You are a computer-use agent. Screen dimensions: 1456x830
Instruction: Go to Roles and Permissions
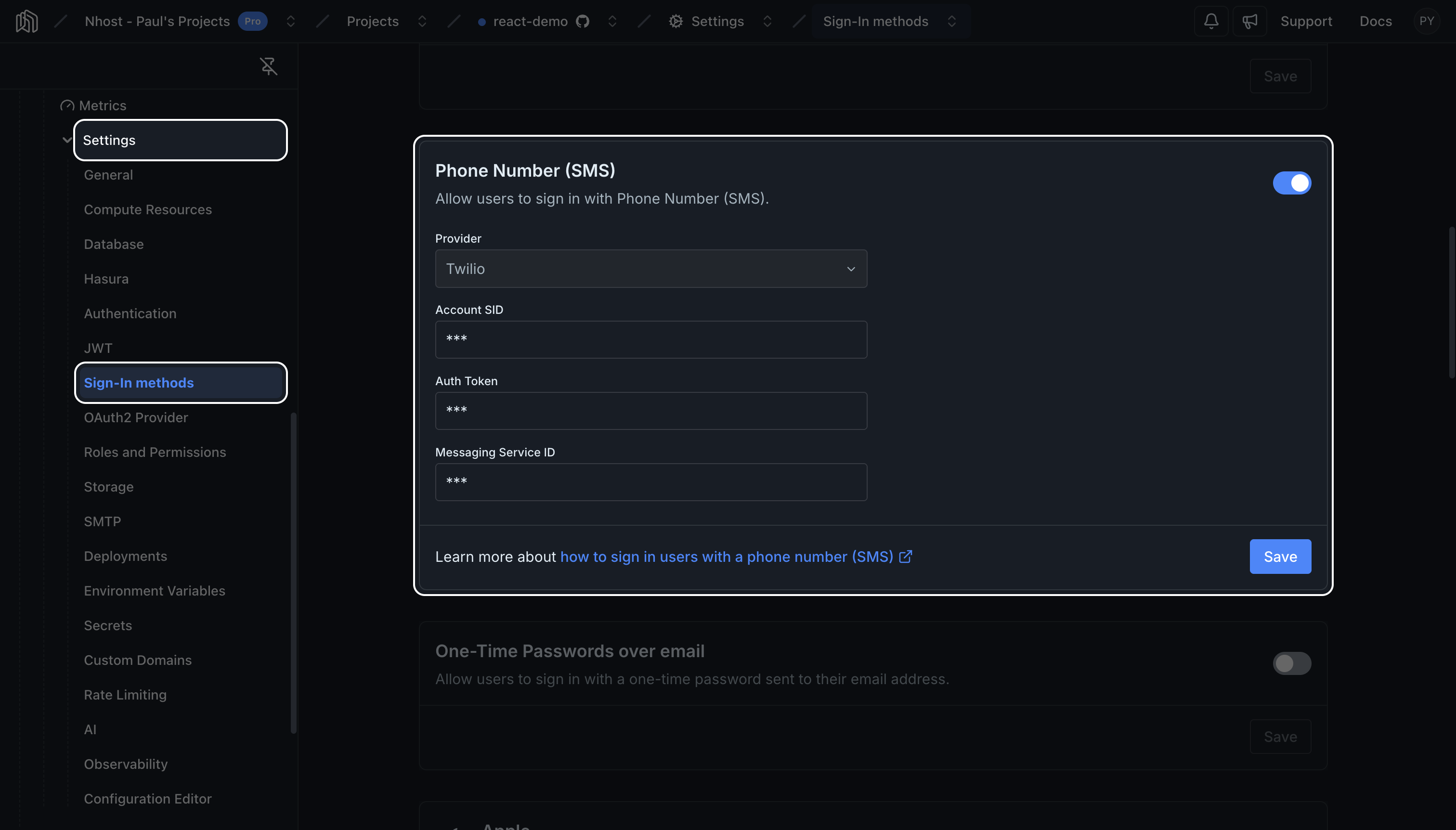tap(155, 453)
